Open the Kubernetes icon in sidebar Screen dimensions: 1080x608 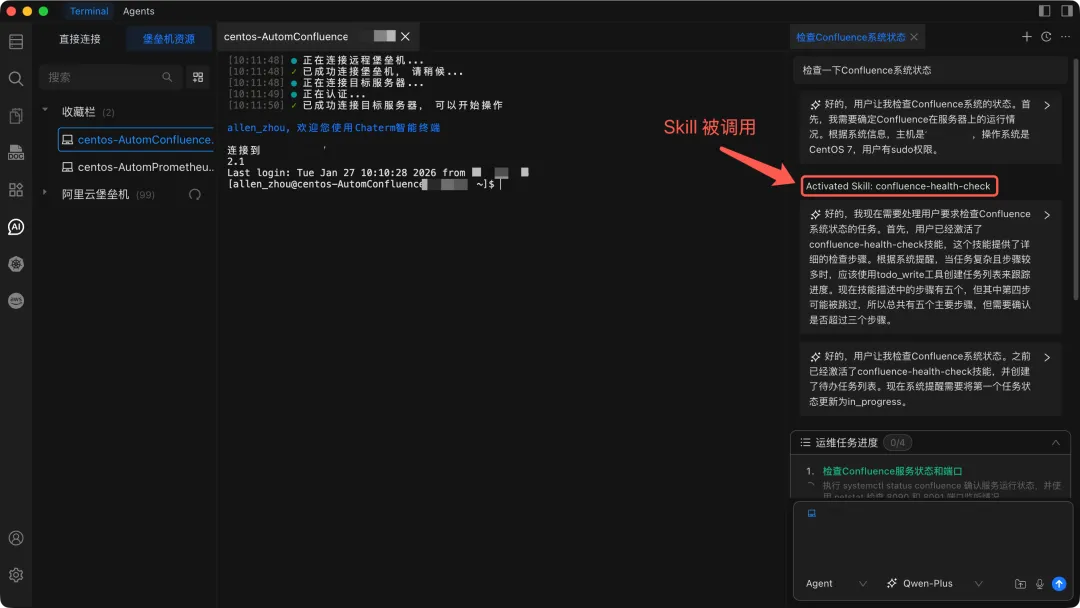pos(15,264)
